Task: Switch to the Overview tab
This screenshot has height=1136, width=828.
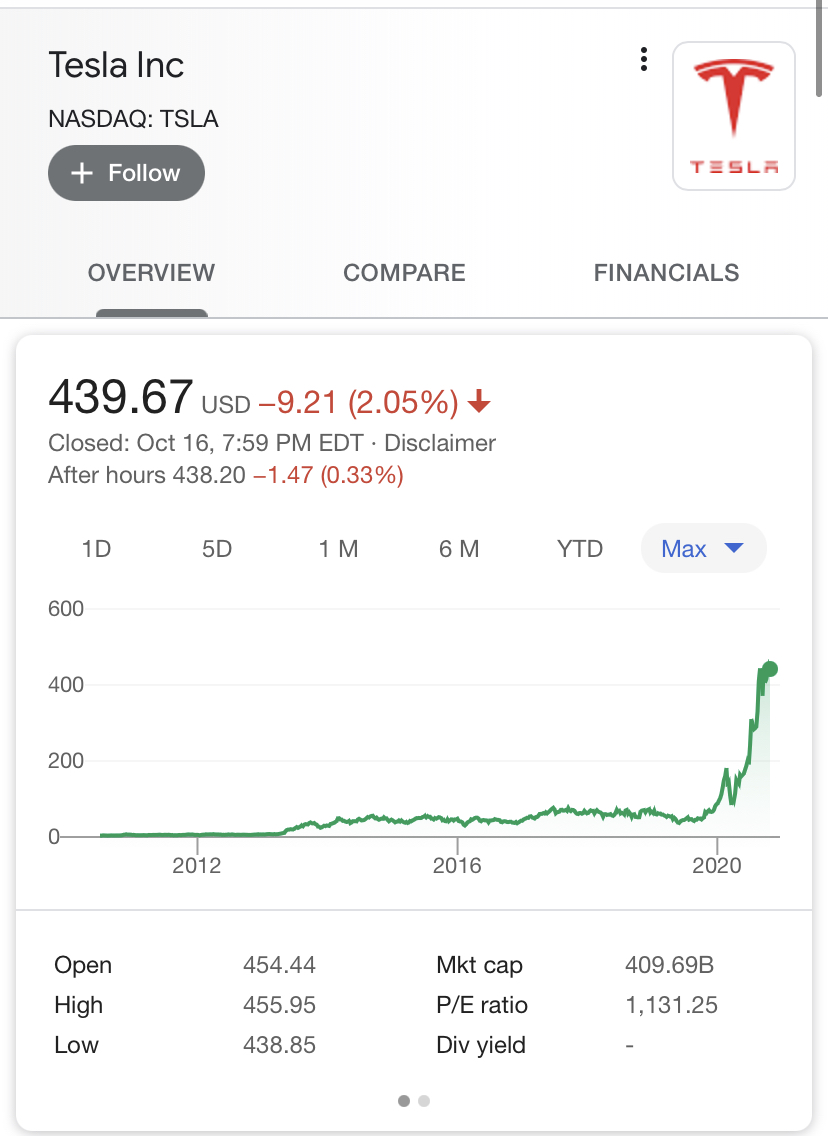Action: point(151,273)
